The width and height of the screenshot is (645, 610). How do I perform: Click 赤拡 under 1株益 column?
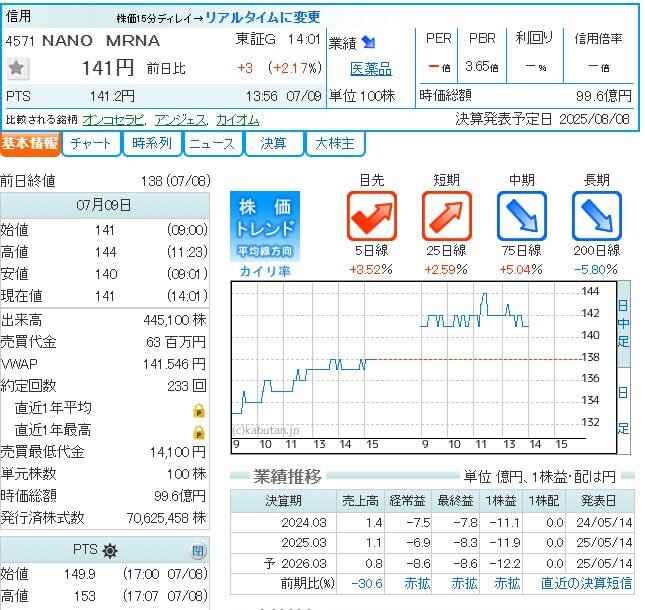coord(507,583)
